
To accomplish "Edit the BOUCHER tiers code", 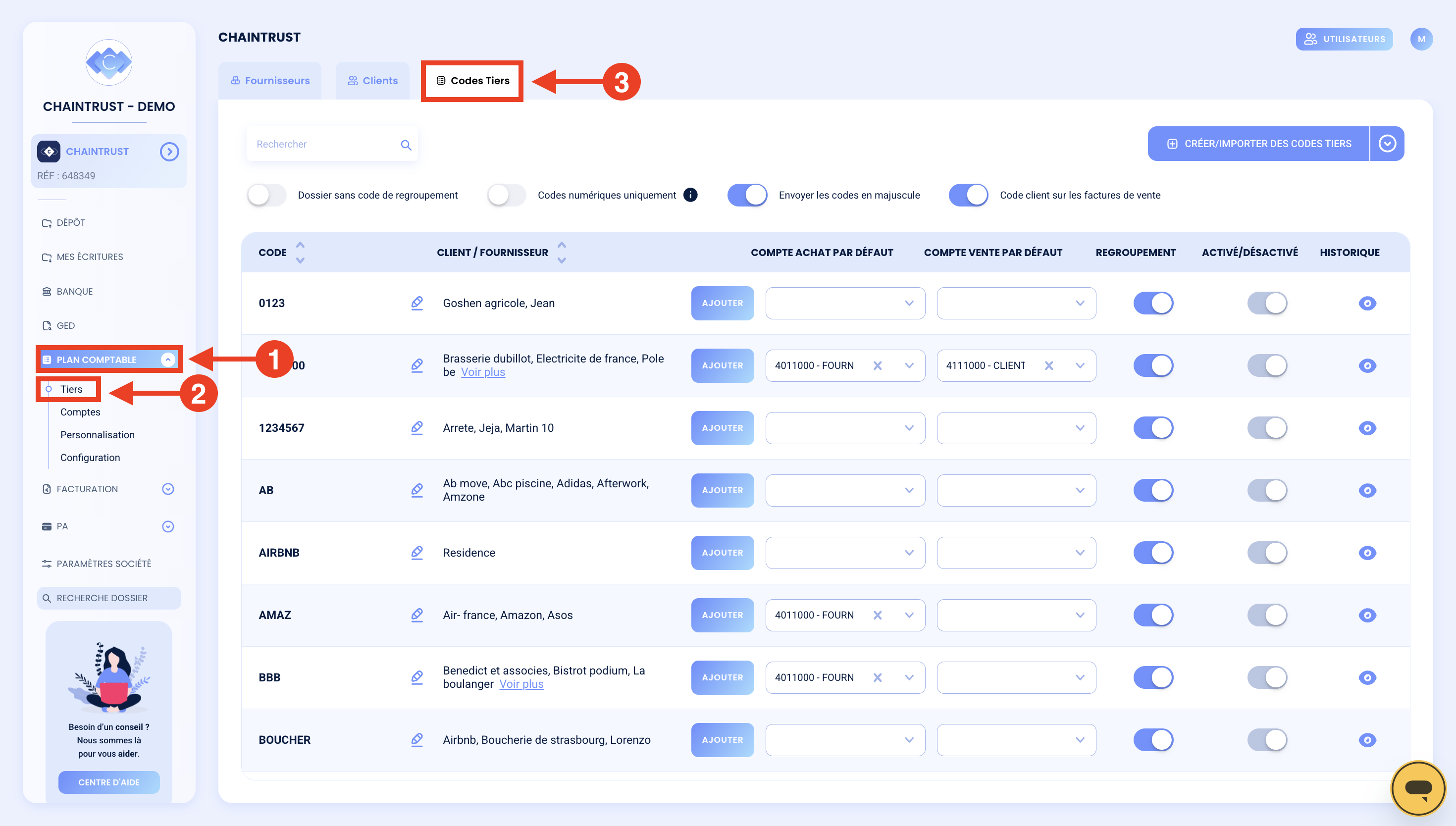I will point(417,740).
